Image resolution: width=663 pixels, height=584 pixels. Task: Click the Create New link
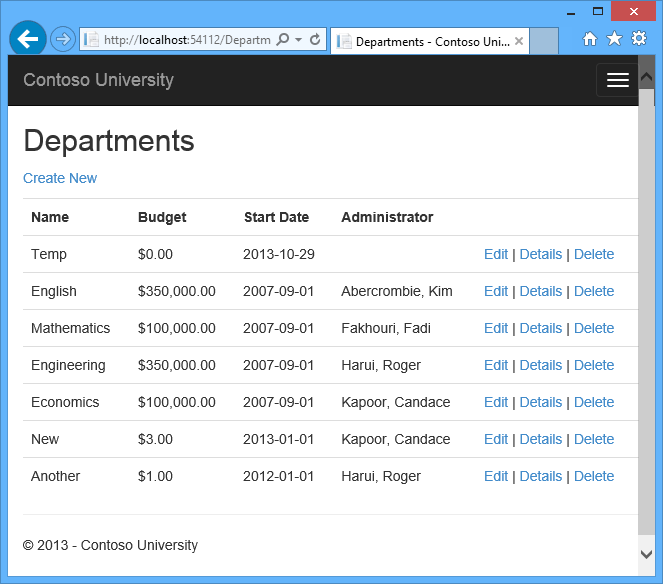pos(60,178)
